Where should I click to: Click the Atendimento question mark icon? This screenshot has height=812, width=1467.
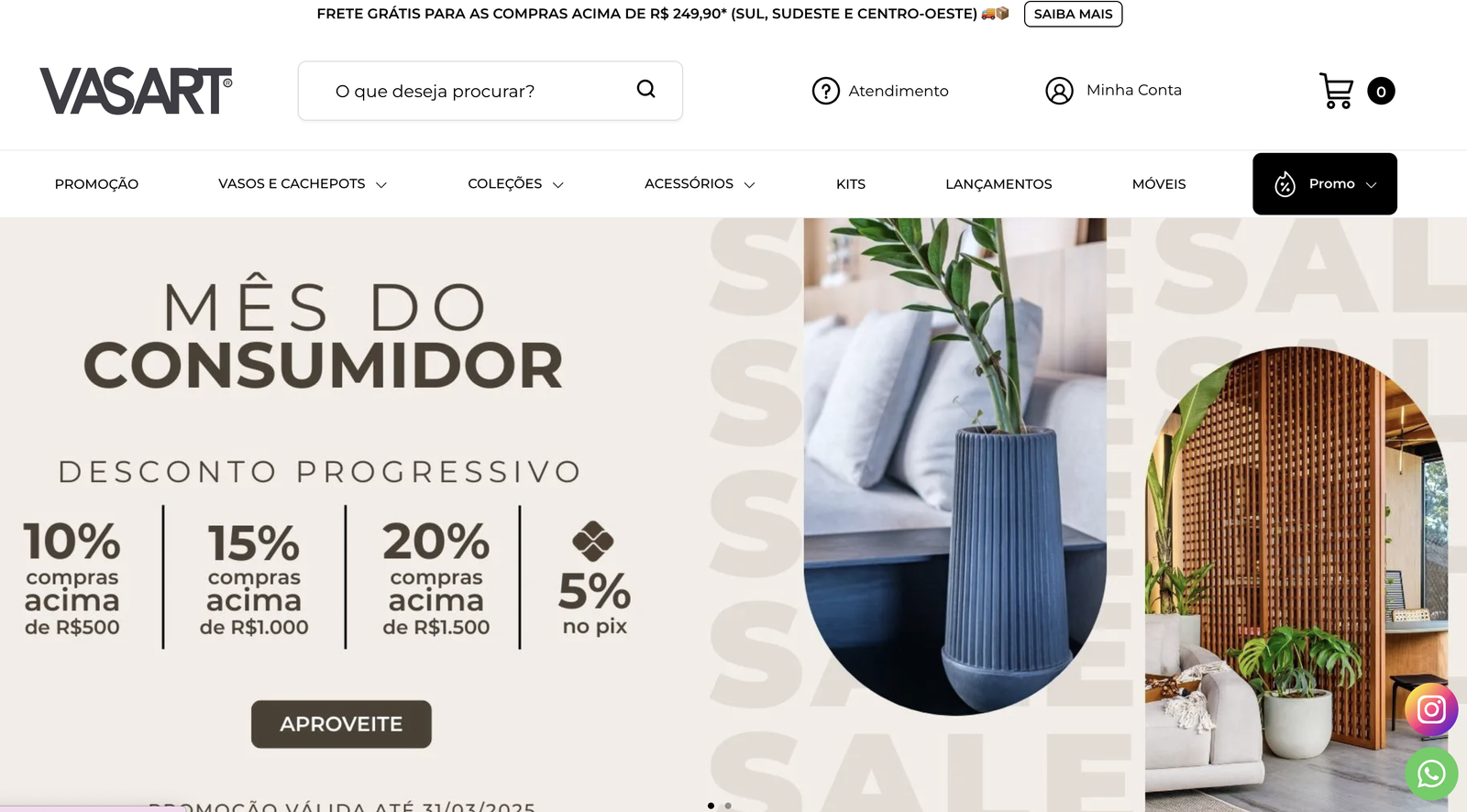(x=826, y=91)
